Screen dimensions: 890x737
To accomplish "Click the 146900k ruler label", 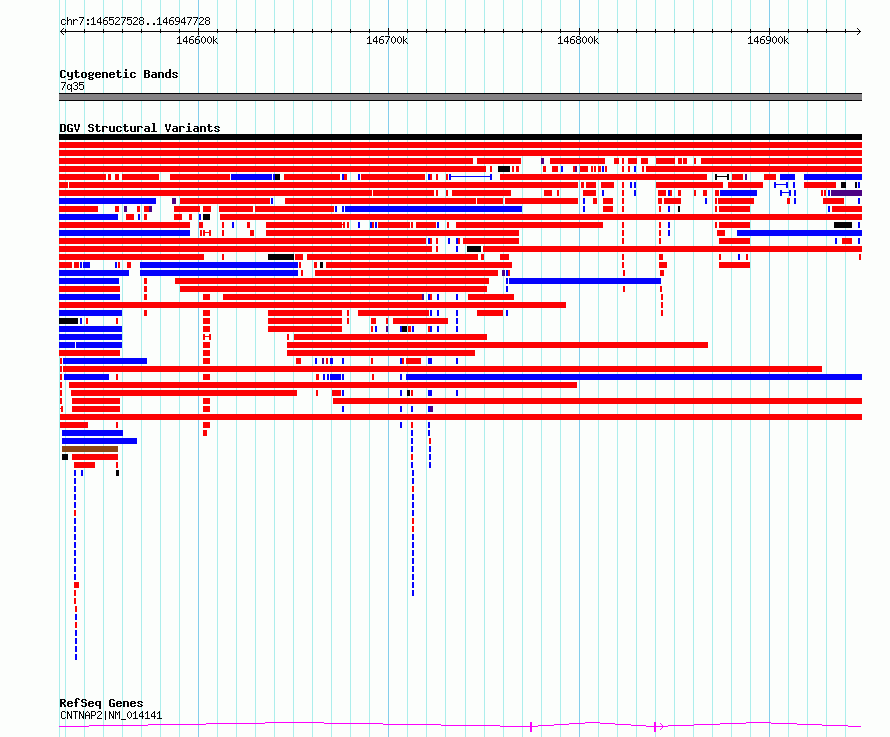I will (768, 40).
